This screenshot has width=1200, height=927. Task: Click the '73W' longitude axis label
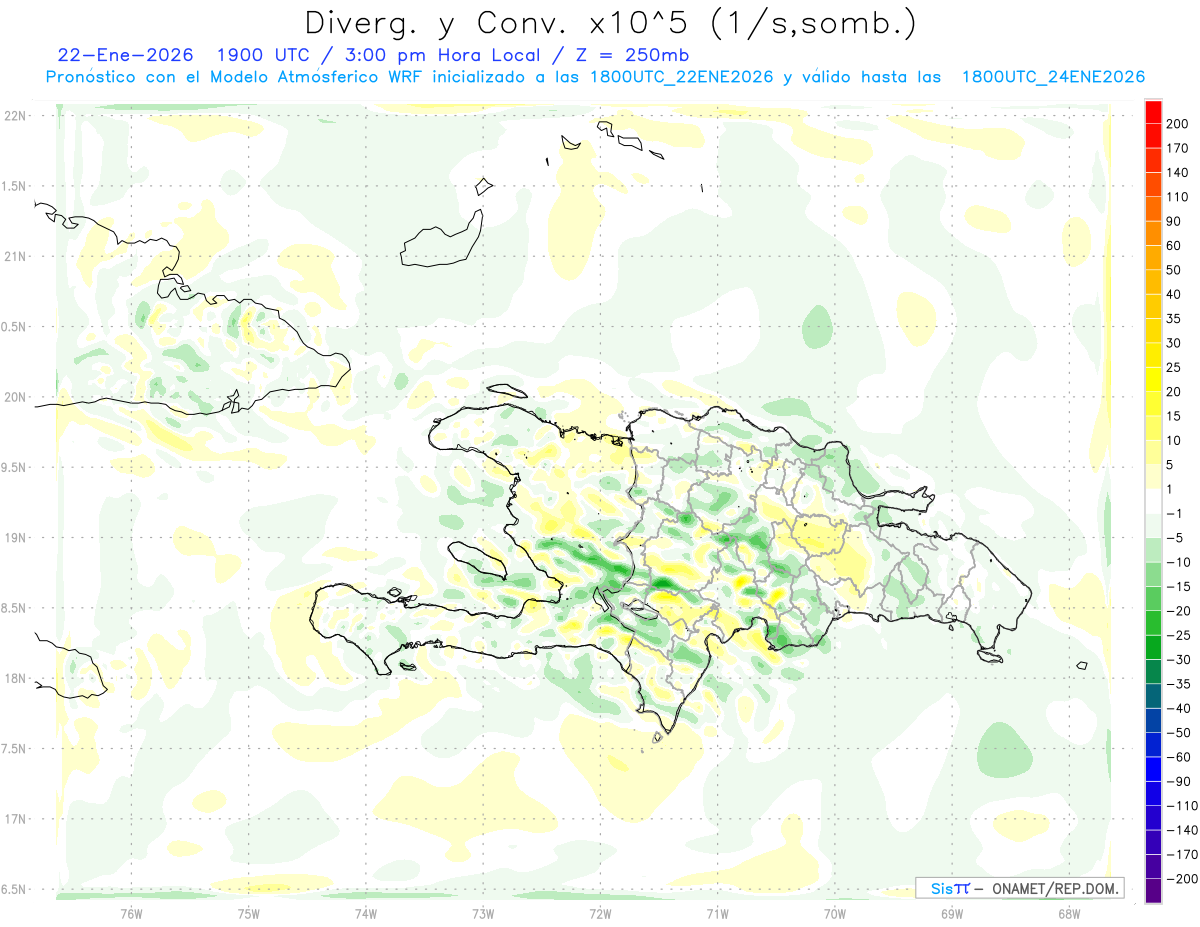click(483, 913)
